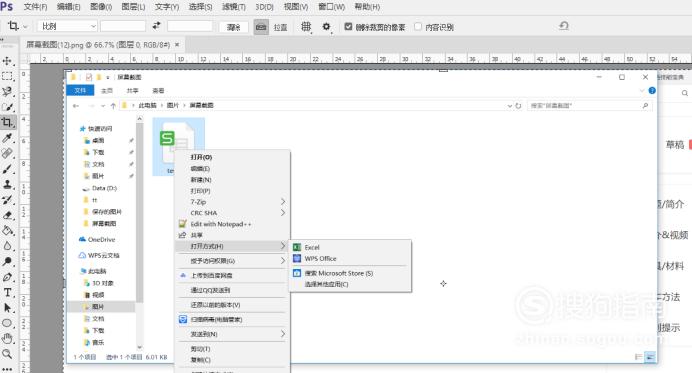Select the Clone Stamp tool

click(7, 184)
